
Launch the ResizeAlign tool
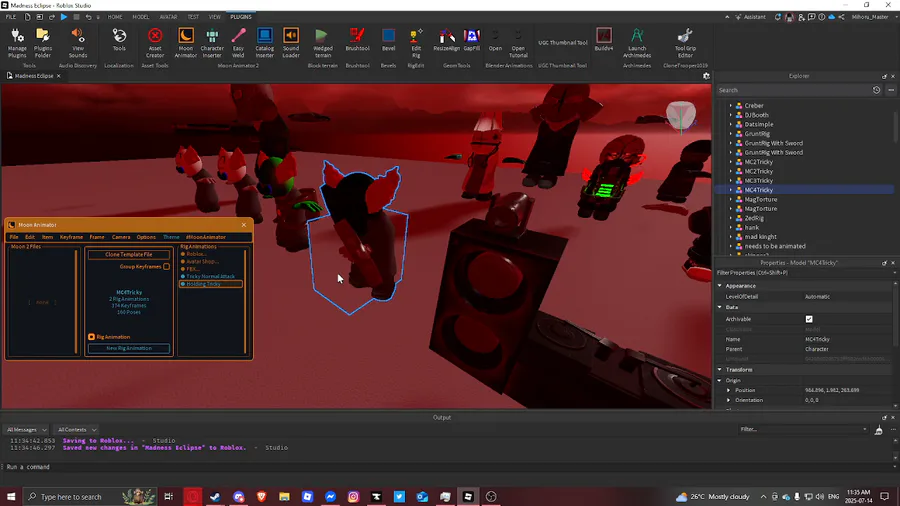coord(447,40)
